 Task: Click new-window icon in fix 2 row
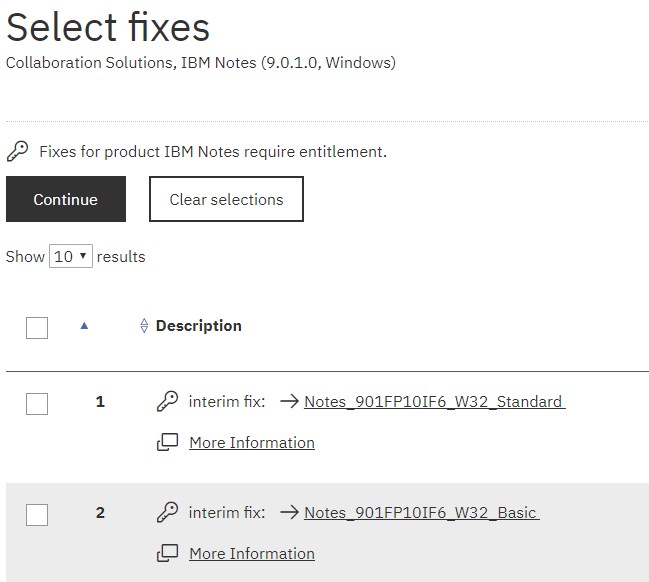(167, 553)
